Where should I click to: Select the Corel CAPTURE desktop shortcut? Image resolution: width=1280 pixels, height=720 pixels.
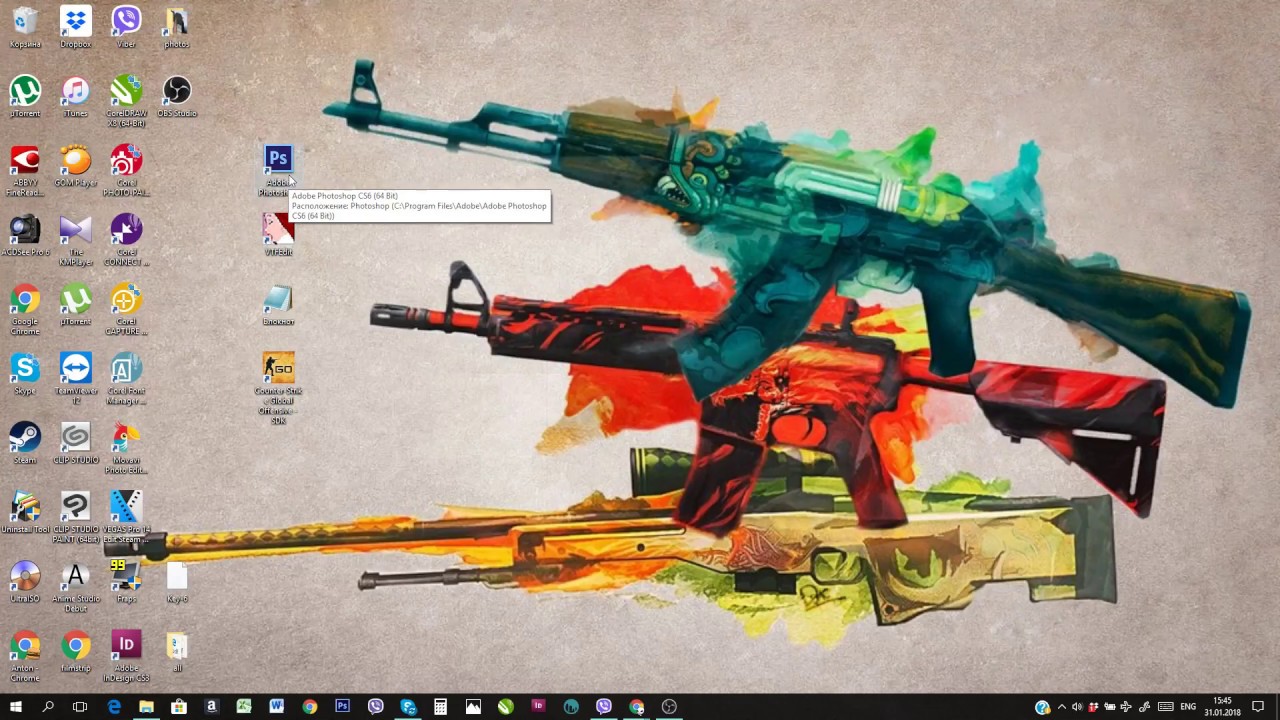coord(126,309)
